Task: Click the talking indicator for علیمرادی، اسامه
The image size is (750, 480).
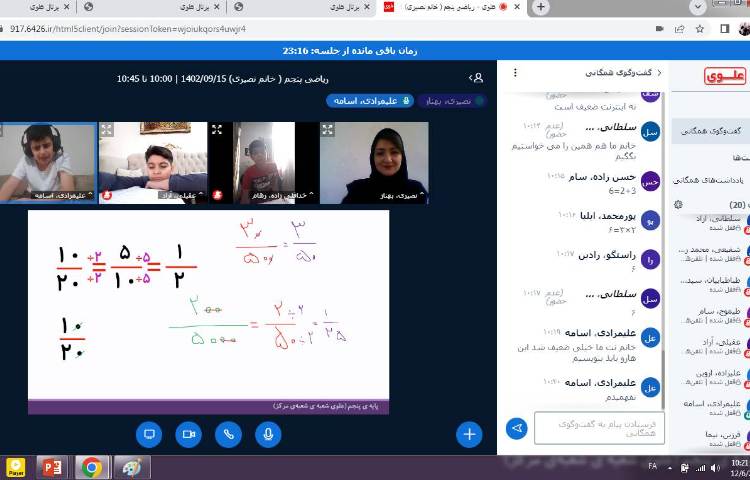Action: click(370, 101)
